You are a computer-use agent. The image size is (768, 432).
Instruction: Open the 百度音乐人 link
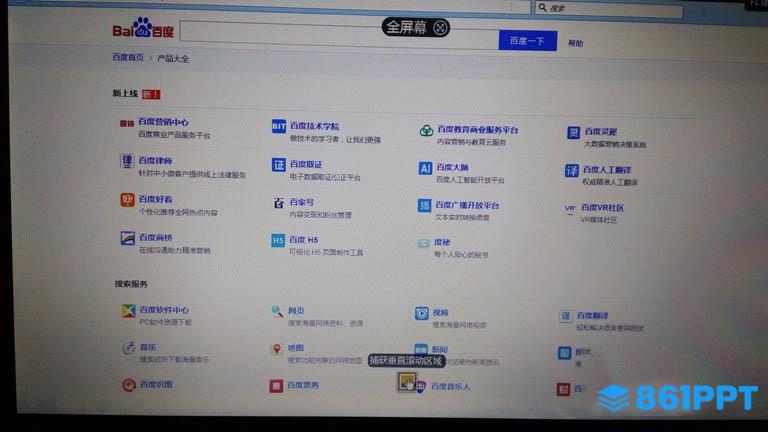[451, 387]
